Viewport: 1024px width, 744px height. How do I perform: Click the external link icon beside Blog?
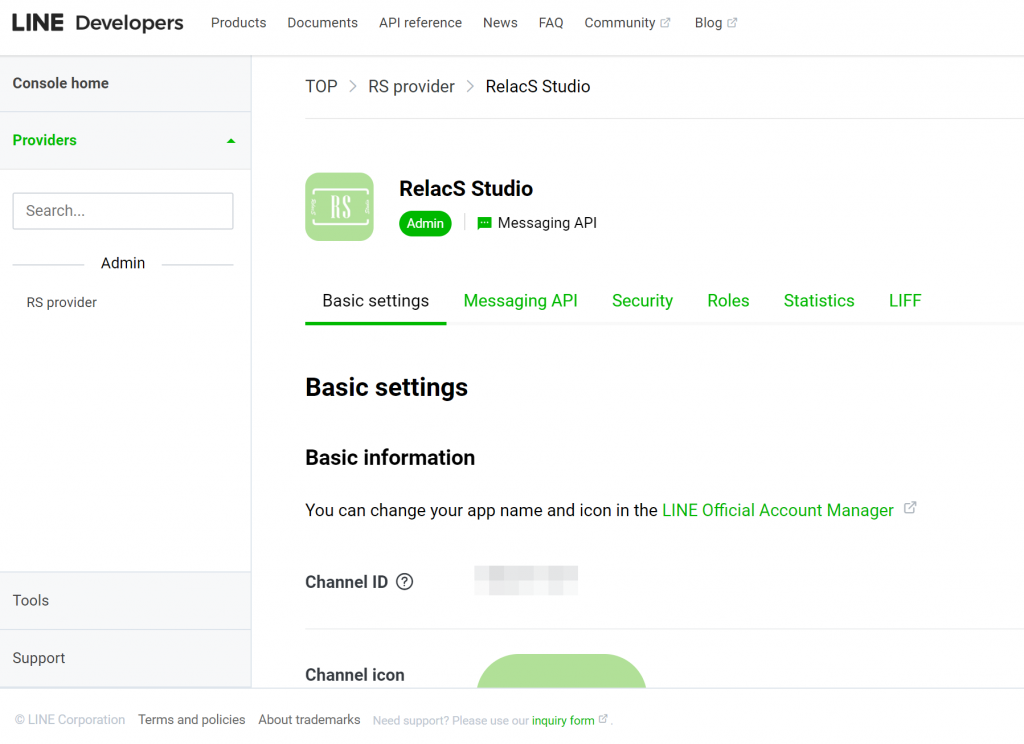point(732,23)
